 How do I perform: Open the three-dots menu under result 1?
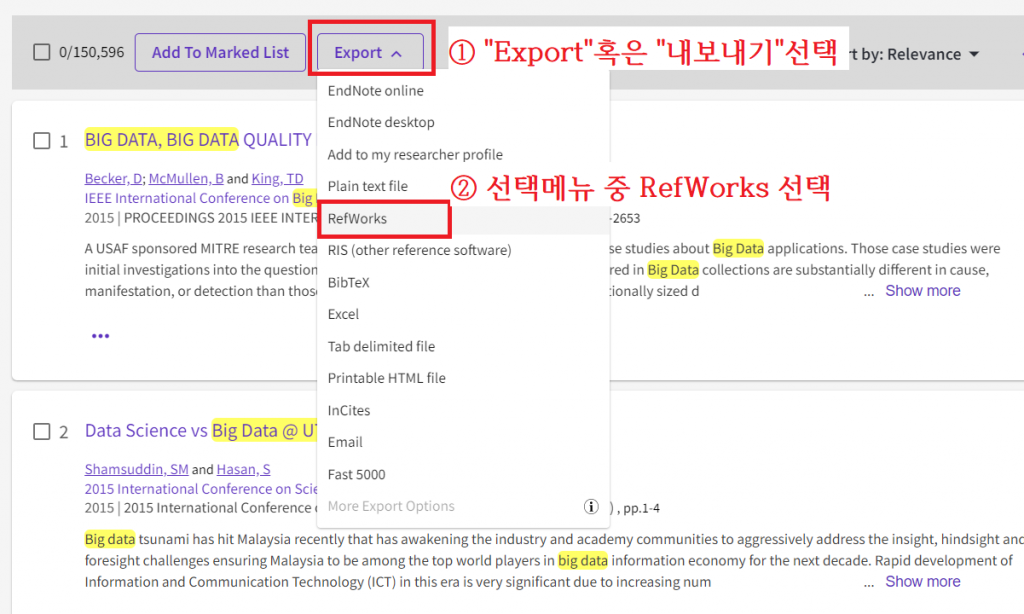tap(100, 336)
